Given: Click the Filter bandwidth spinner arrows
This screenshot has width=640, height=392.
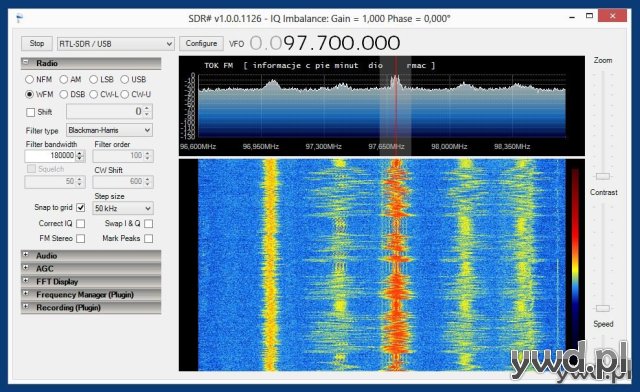Looking at the screenshot, I should tap(80, 156).
